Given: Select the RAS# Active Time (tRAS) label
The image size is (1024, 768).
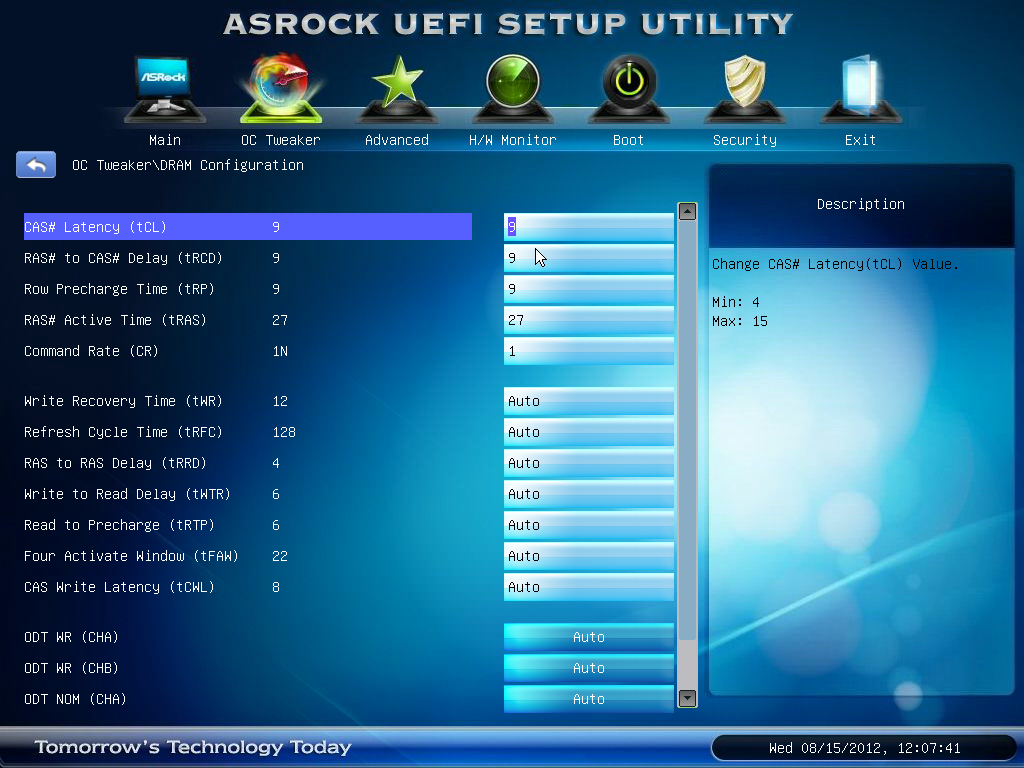Looking at the screenshot, I should (x=116, y=320).
